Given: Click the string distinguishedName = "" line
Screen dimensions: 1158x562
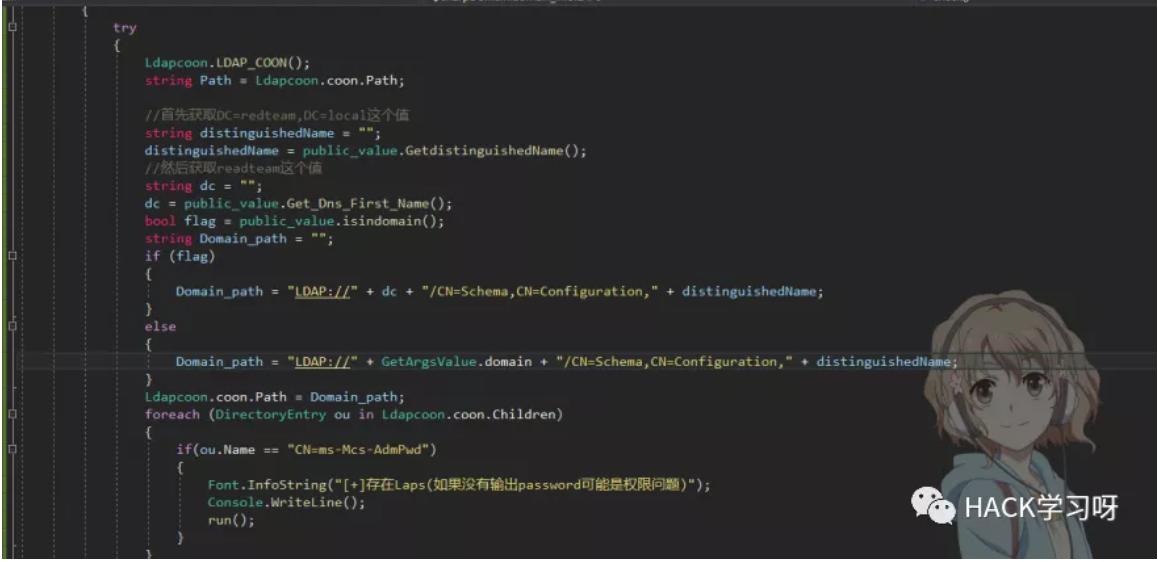Looking at the screenshot, I should pos(262,133).
